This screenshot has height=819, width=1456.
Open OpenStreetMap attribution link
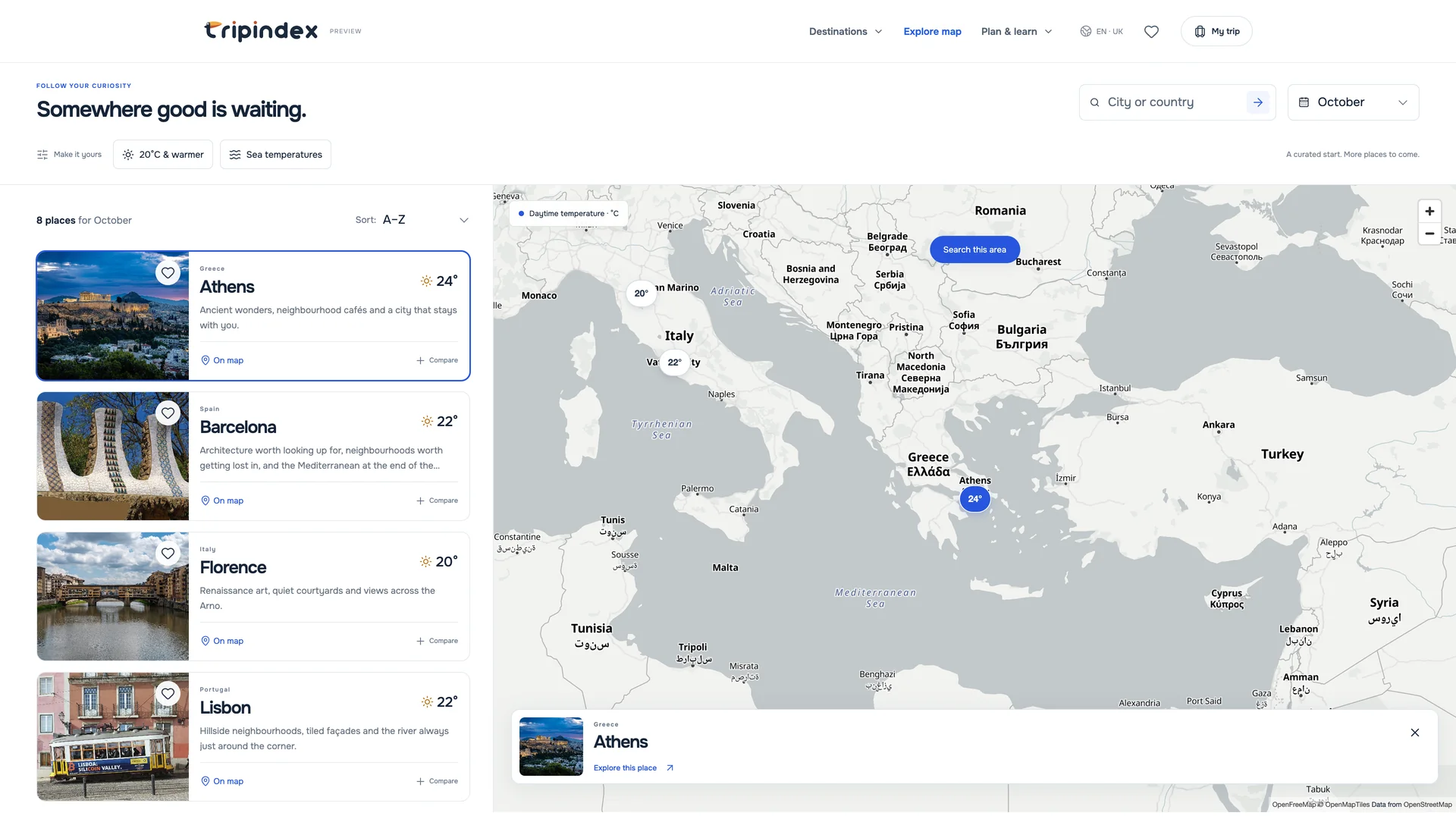coord(1427,805)
